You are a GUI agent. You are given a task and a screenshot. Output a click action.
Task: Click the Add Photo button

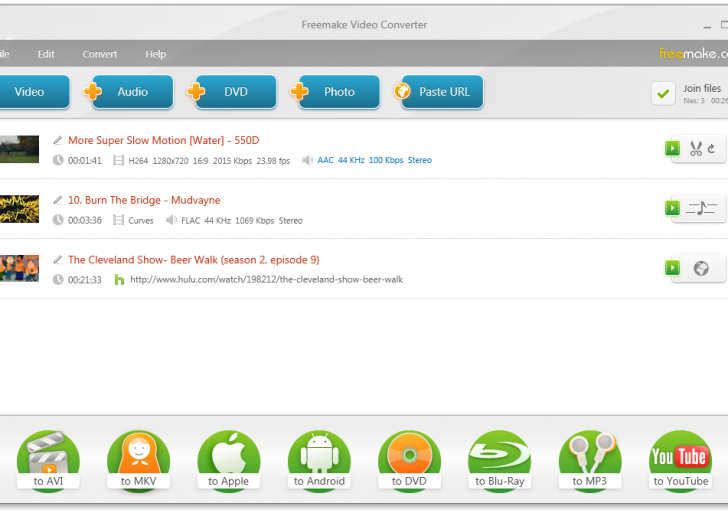[335, 92]
